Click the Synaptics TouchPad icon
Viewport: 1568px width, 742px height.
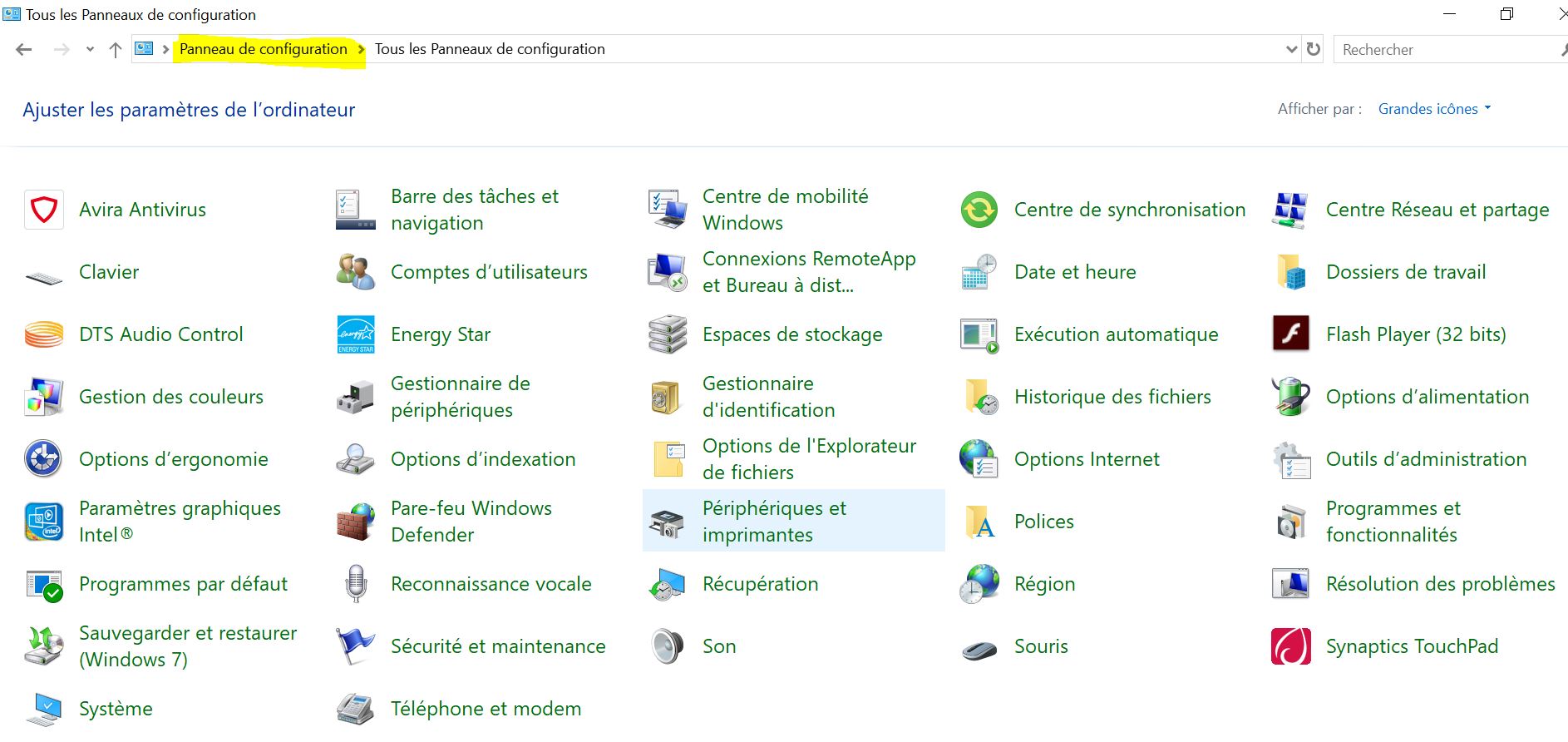(x=1291, y=646)
